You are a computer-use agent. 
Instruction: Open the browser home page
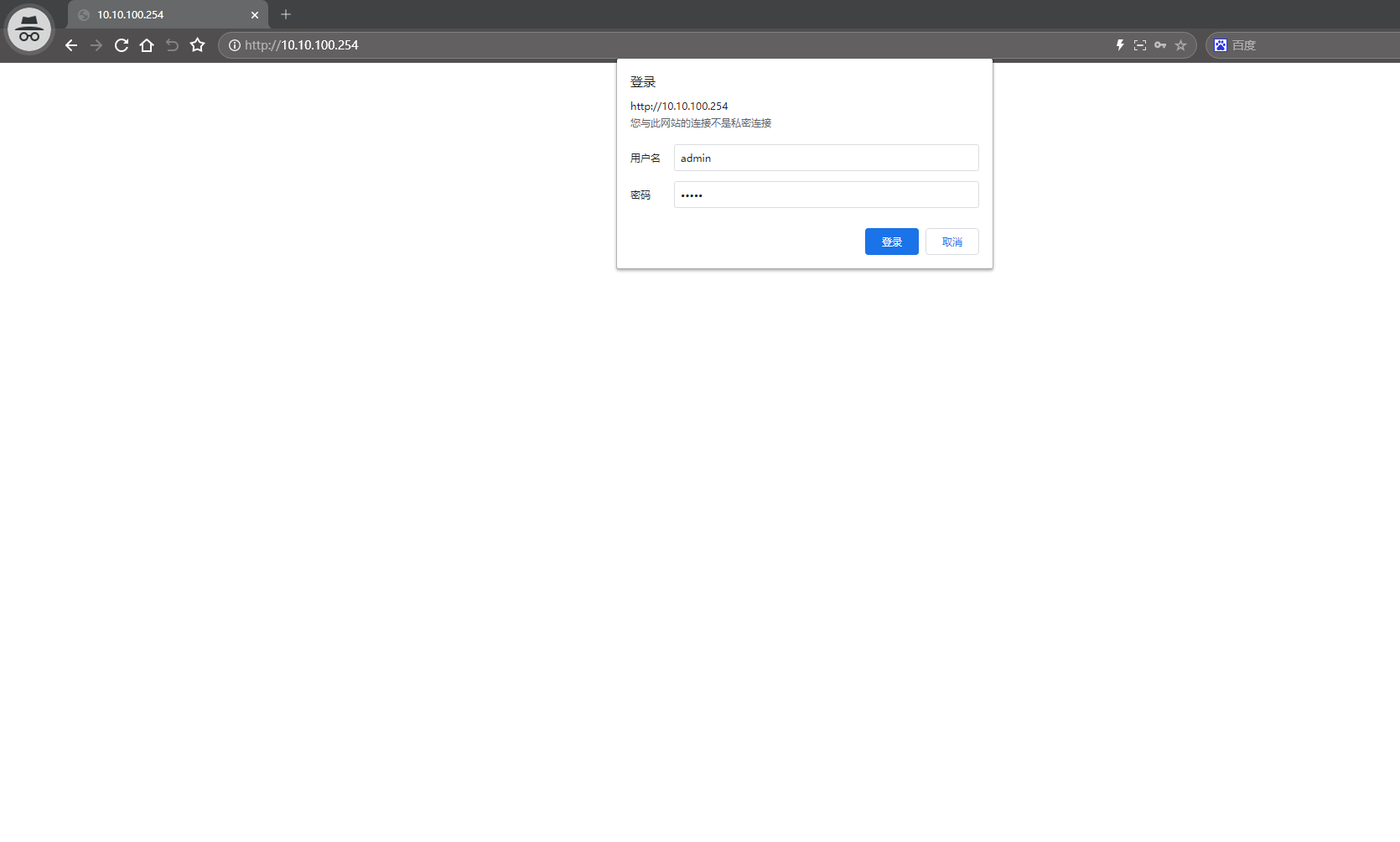(147, 45)
